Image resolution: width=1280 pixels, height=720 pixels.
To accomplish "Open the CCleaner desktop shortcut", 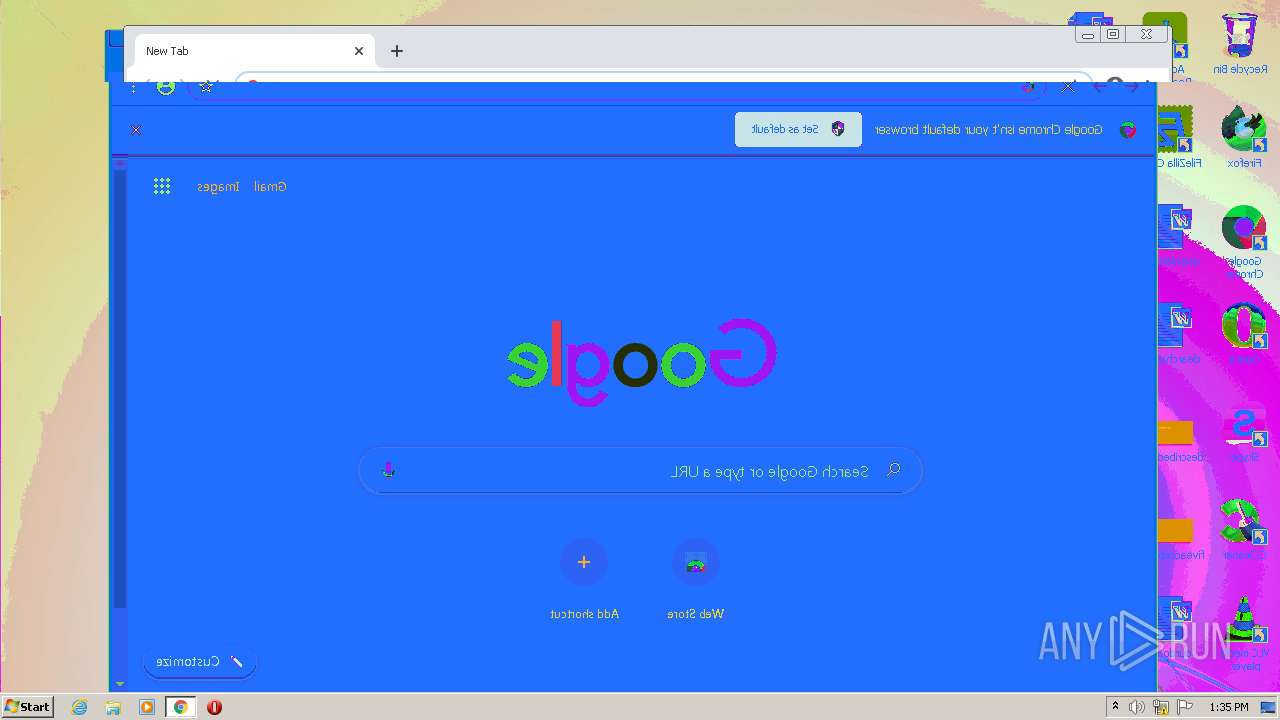I will point(1243,529).
